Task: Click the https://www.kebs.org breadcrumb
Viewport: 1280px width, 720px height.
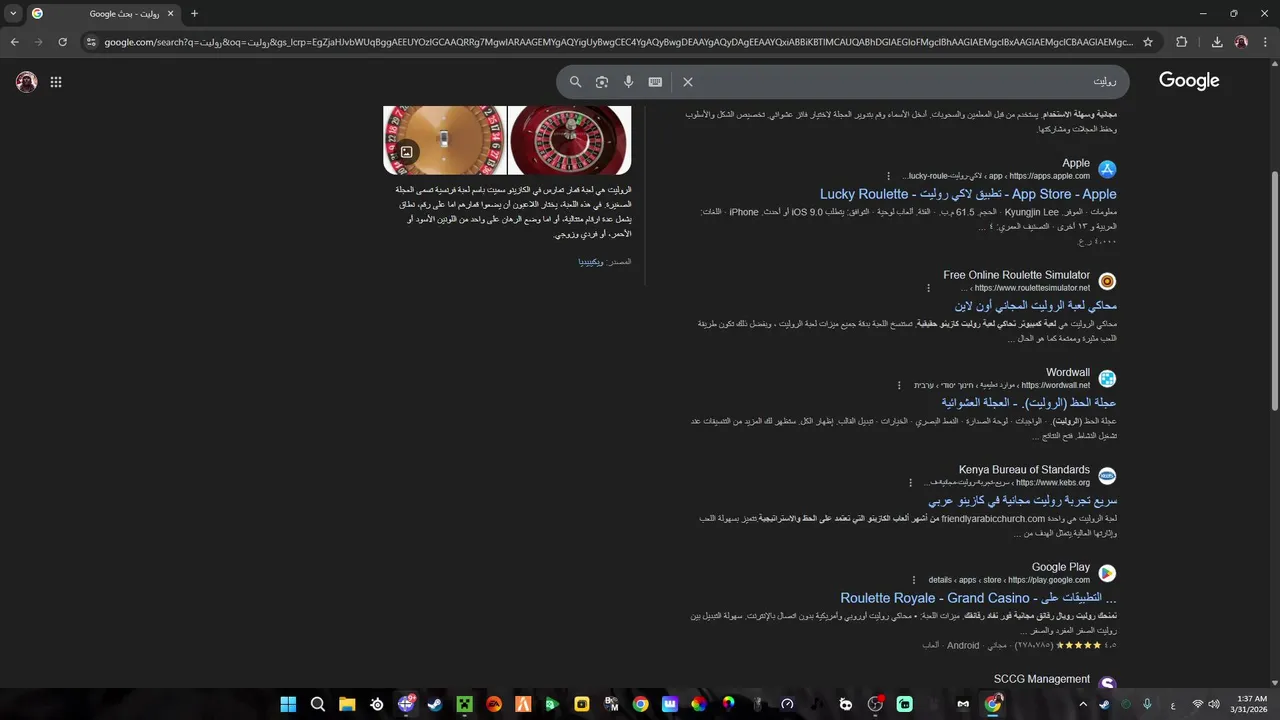Action: [1053, 483]
